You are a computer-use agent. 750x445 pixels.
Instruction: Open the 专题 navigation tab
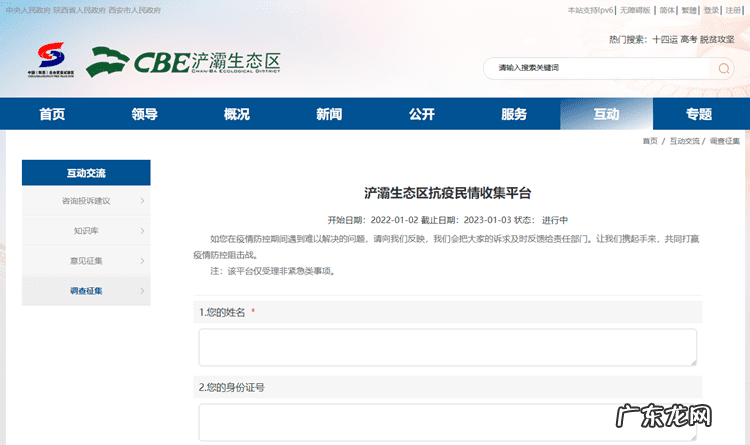[x=699, y=114]
